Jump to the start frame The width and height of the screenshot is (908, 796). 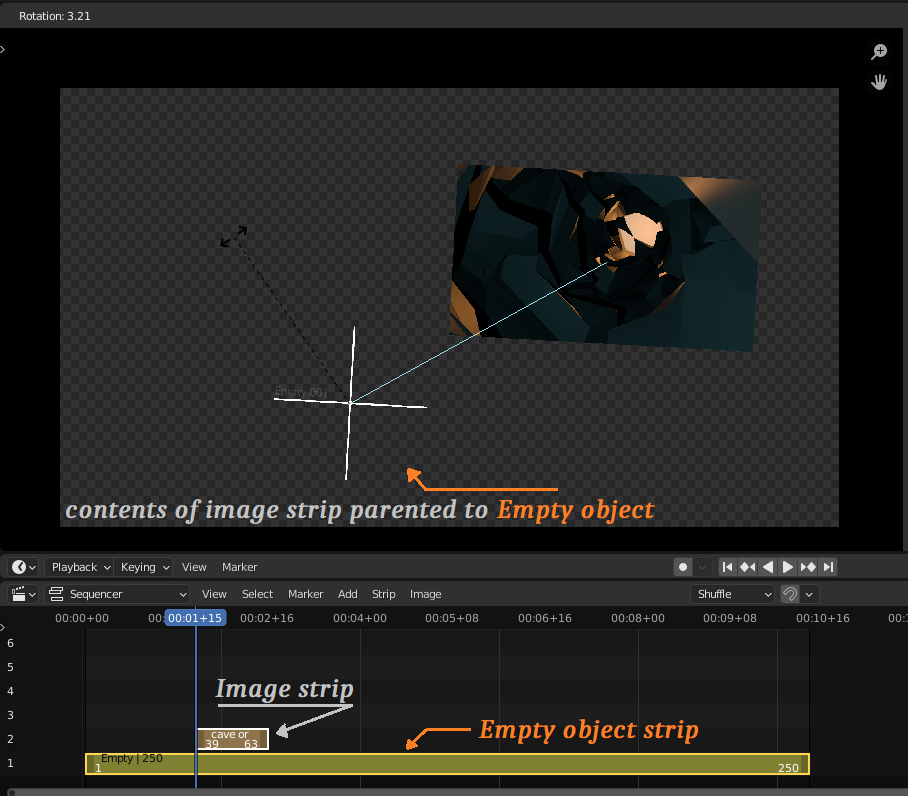[x=727, y=567]
